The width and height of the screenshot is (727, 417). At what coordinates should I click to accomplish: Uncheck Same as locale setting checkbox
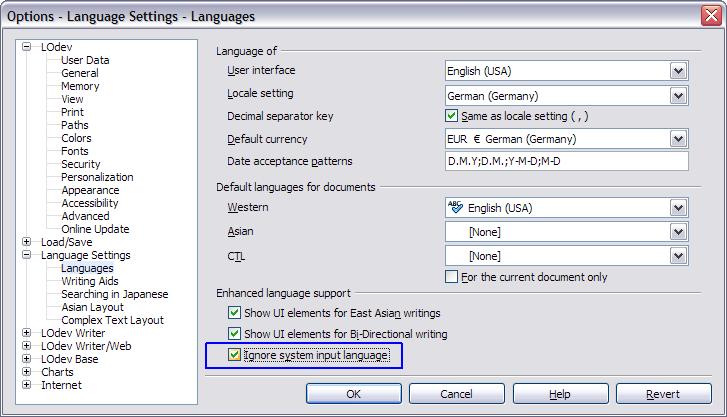pyautogui.click(x=451, y=115)
